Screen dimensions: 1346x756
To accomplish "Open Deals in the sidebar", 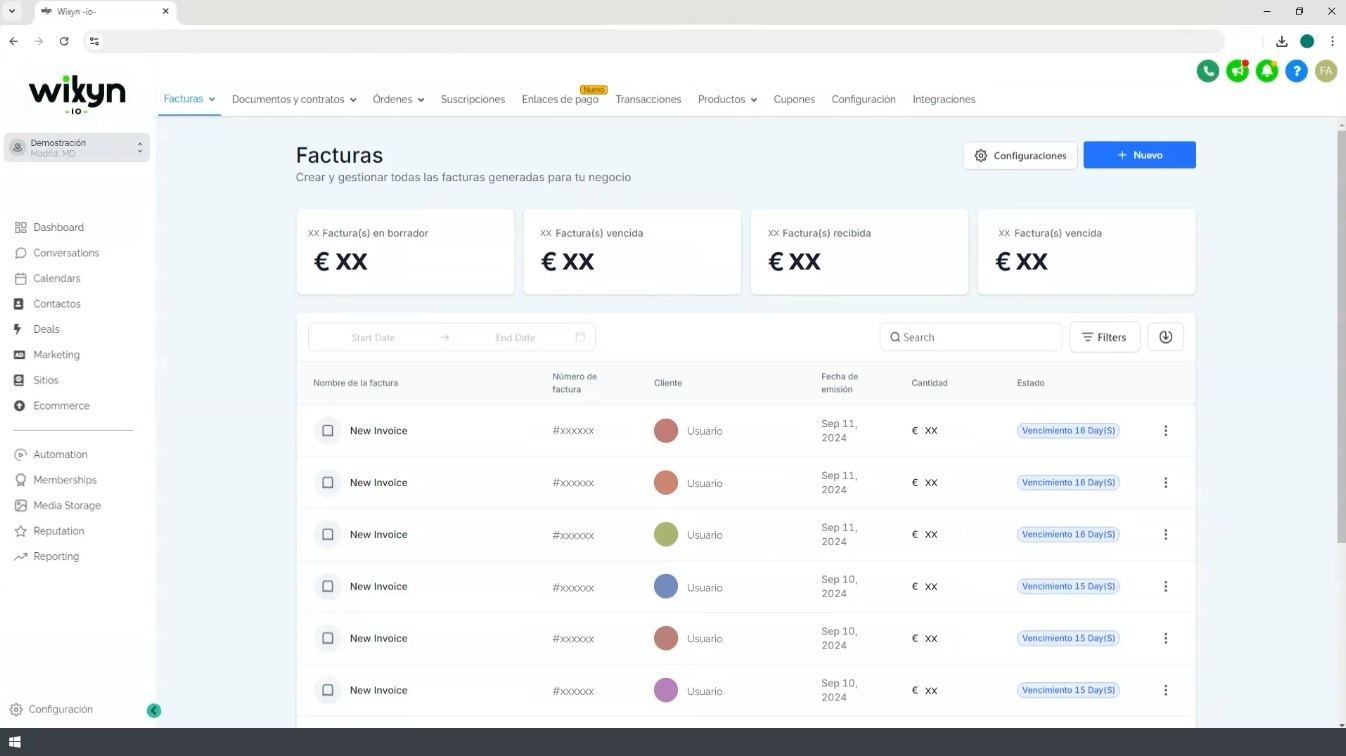I will click(x=46, y=329).
